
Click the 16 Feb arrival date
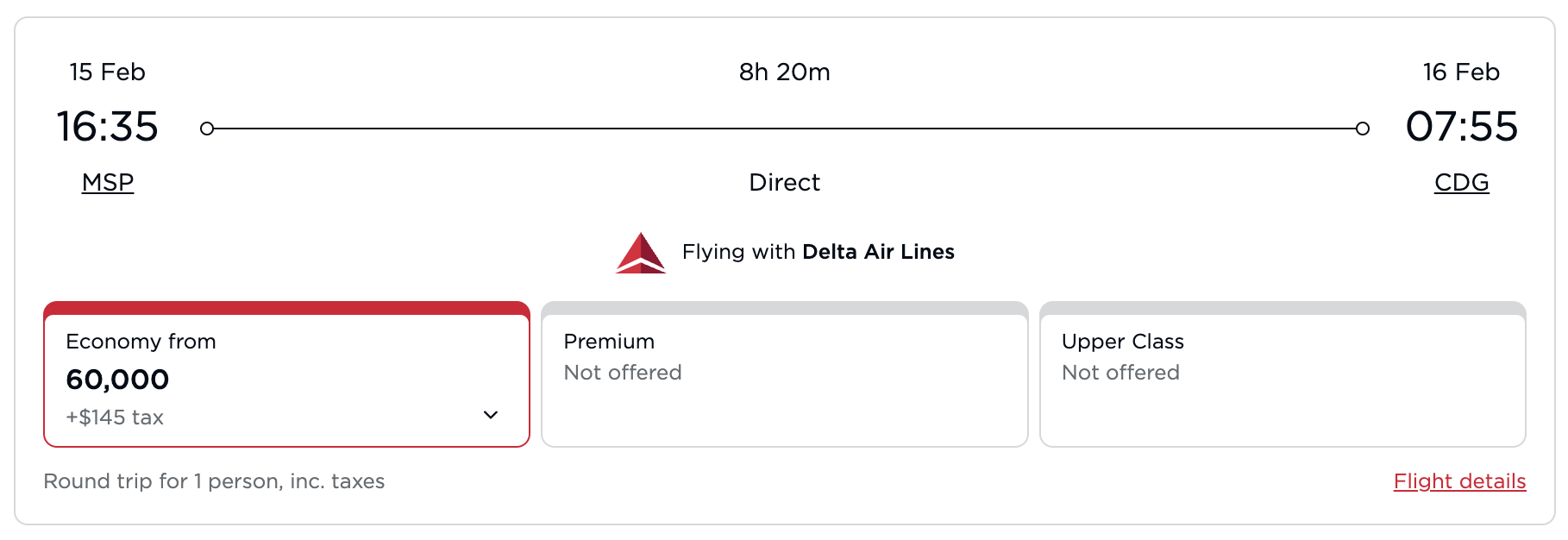point(1460,72)
